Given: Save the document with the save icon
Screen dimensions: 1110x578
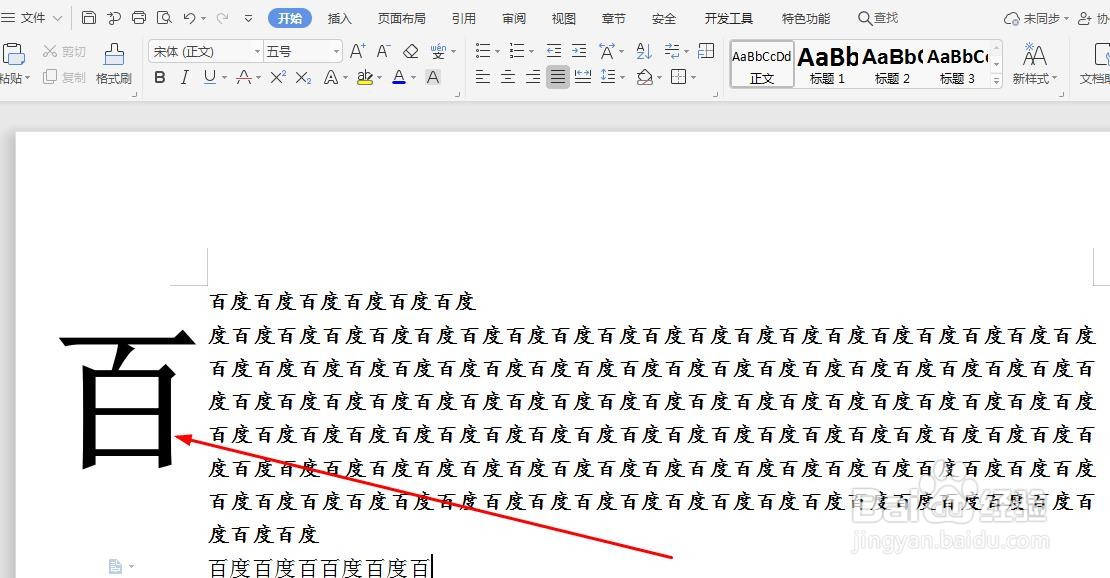Looking at the screenshot, I should (88, 18).
